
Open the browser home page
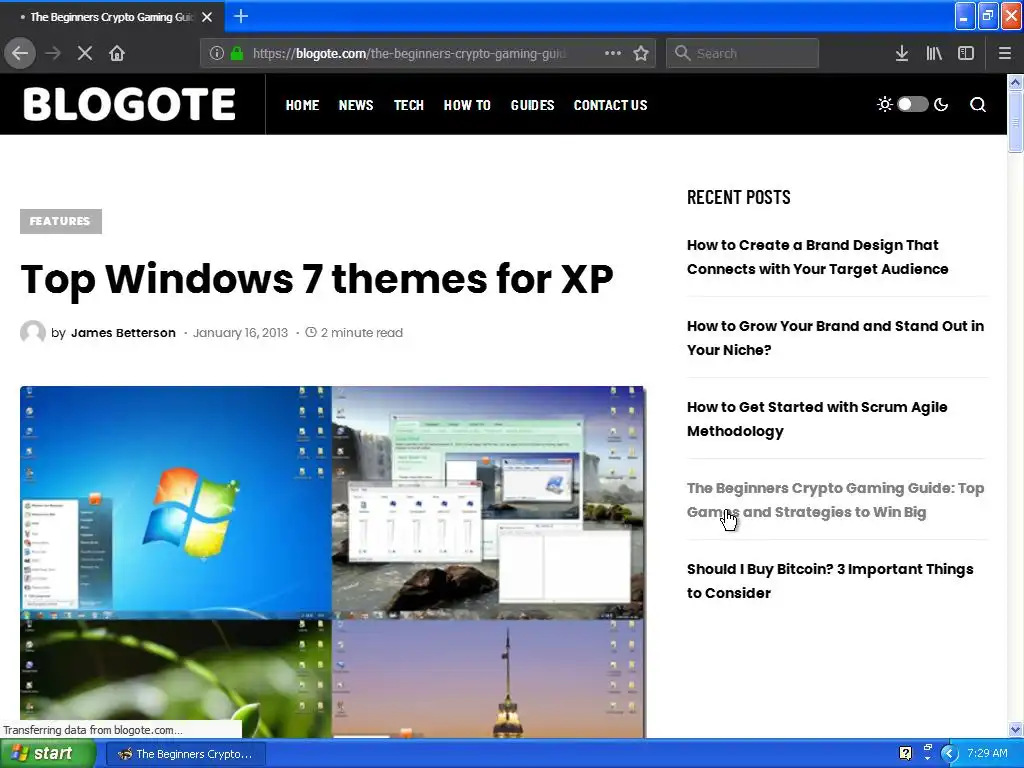[x=117, y=53]
